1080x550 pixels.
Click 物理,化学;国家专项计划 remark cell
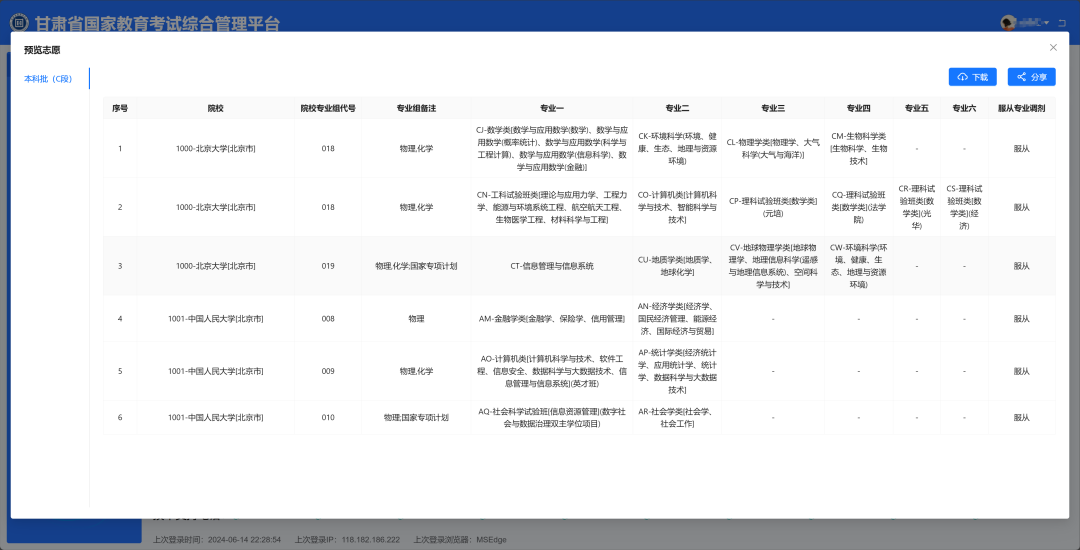click(x=416, y=266)
